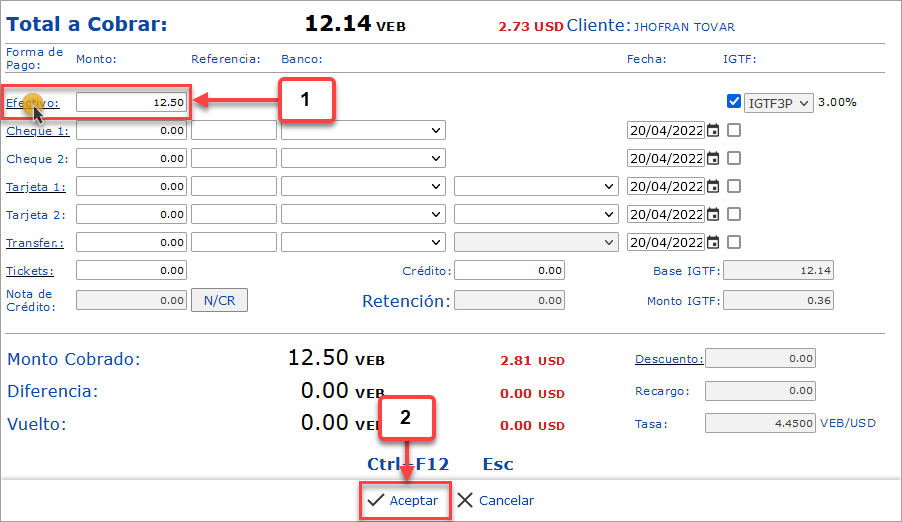Click the 3.00% IGTF rate text
The height and width of the screenshot is (522, 902).
pos(837,102)
